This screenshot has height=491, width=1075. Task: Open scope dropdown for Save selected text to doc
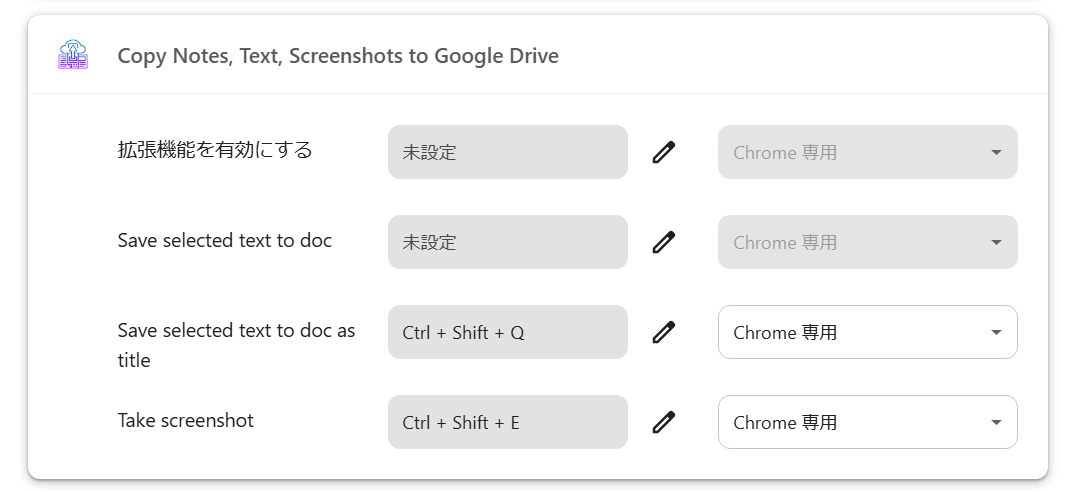click(867, 242)
